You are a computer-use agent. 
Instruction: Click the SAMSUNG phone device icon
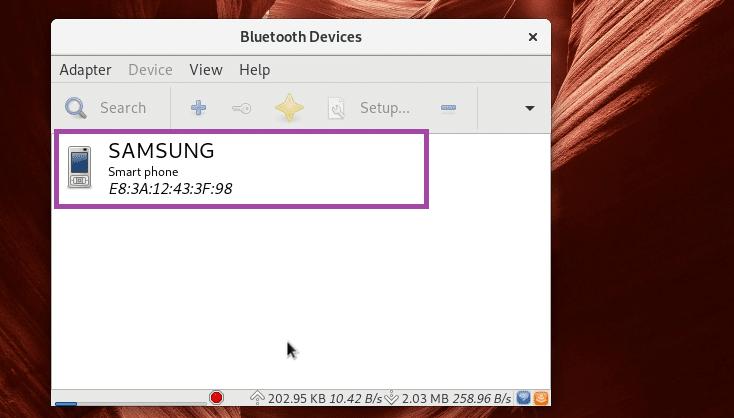80,167
